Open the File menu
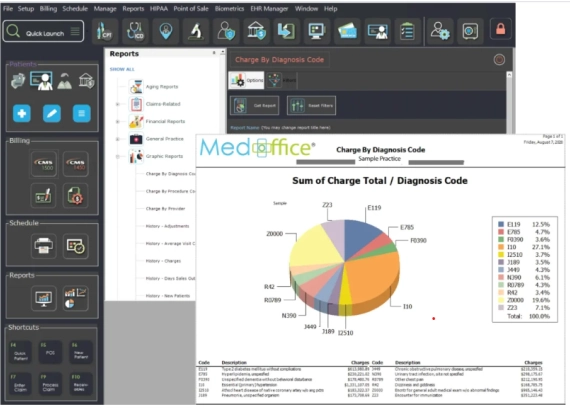Screen dimensions: 570x412 click(x=8, y=9)
